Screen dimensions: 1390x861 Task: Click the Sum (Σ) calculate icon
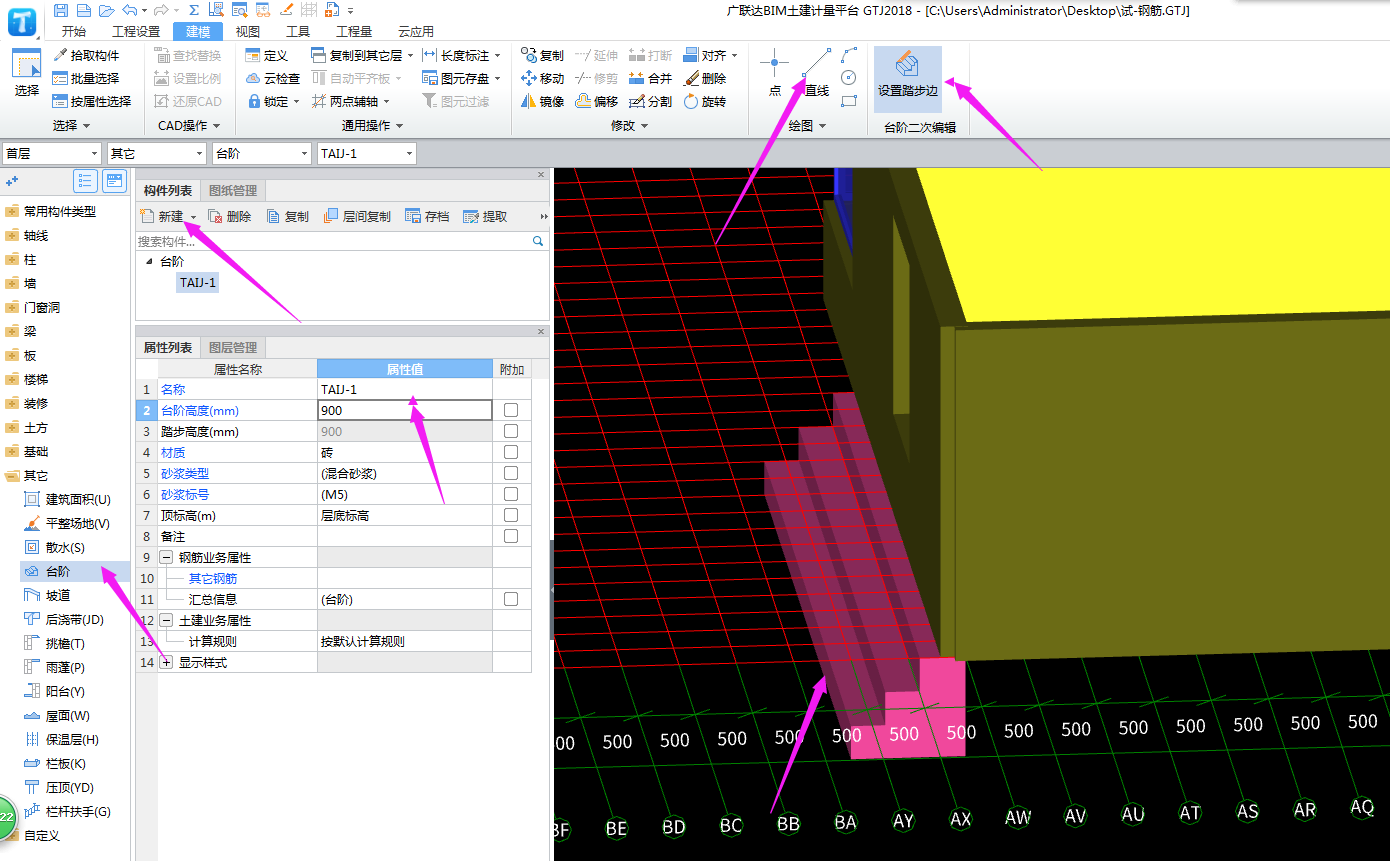pyautogui.click(x=193, y=10)
